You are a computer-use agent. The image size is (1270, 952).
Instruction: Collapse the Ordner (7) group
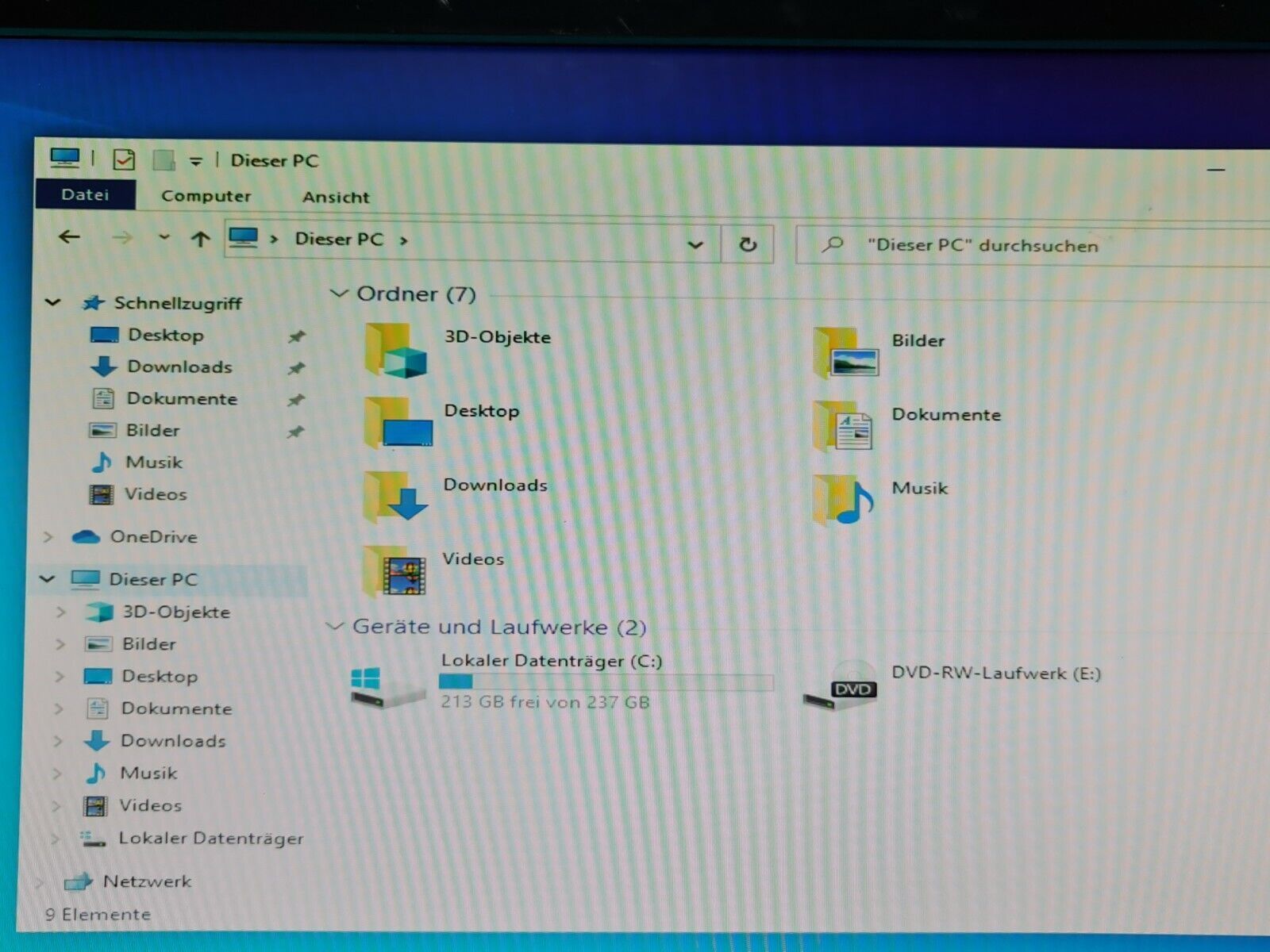tap(339, 294)
